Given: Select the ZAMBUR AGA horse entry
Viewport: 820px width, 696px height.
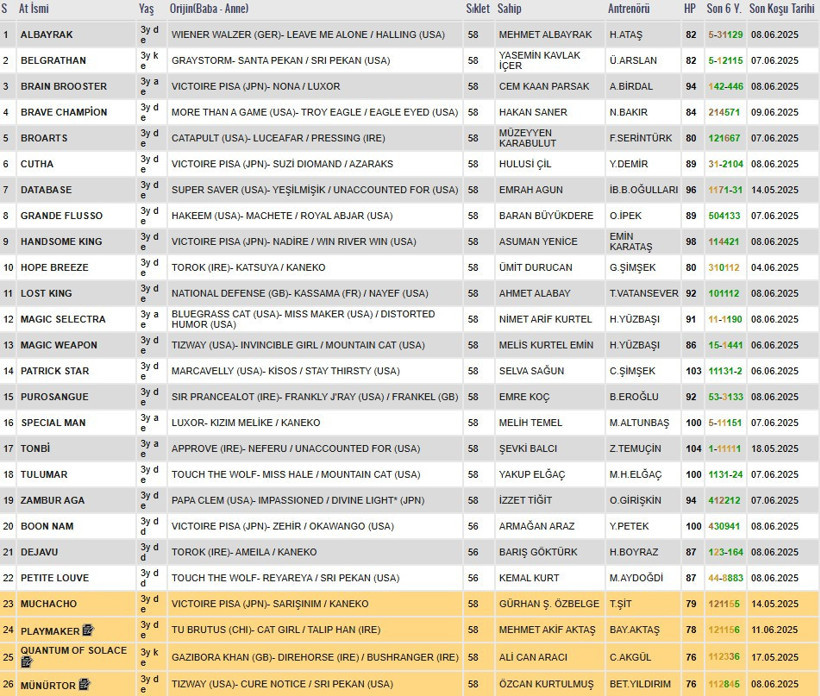Looking at the screenshot, I should [52, 500].
